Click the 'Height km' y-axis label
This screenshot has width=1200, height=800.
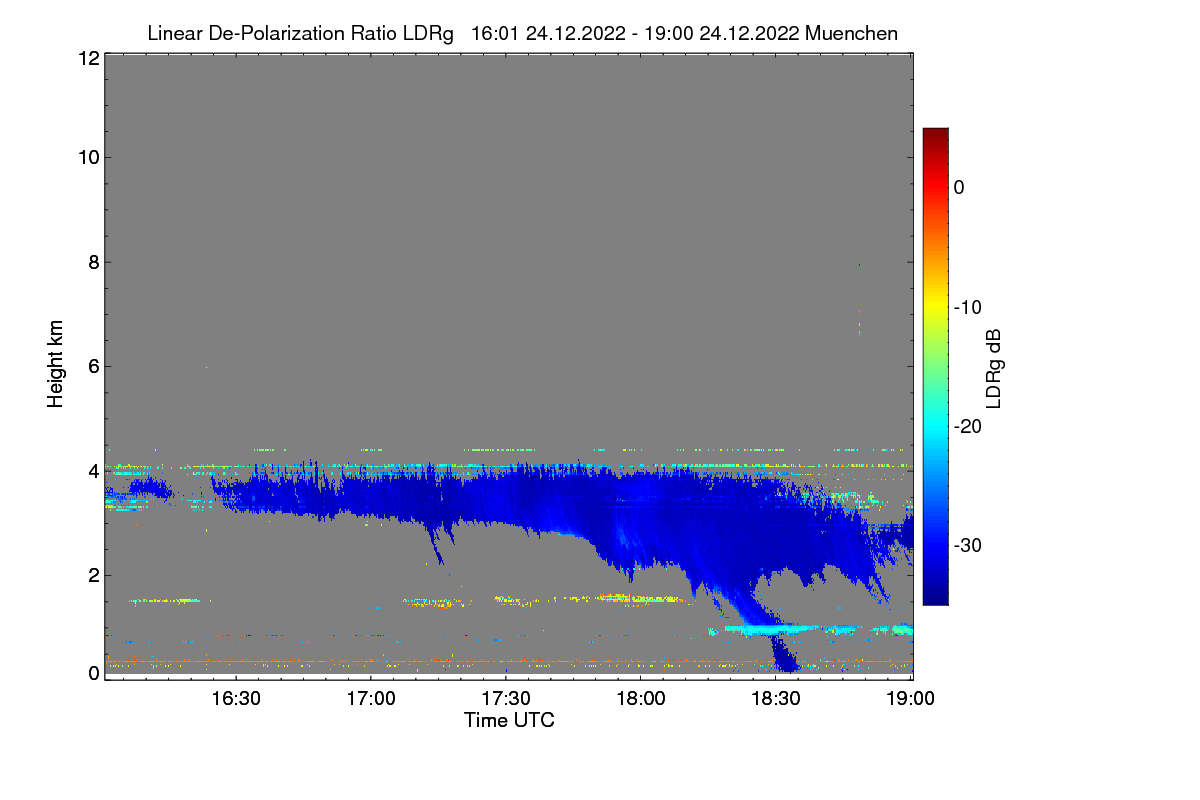(56, 364)
